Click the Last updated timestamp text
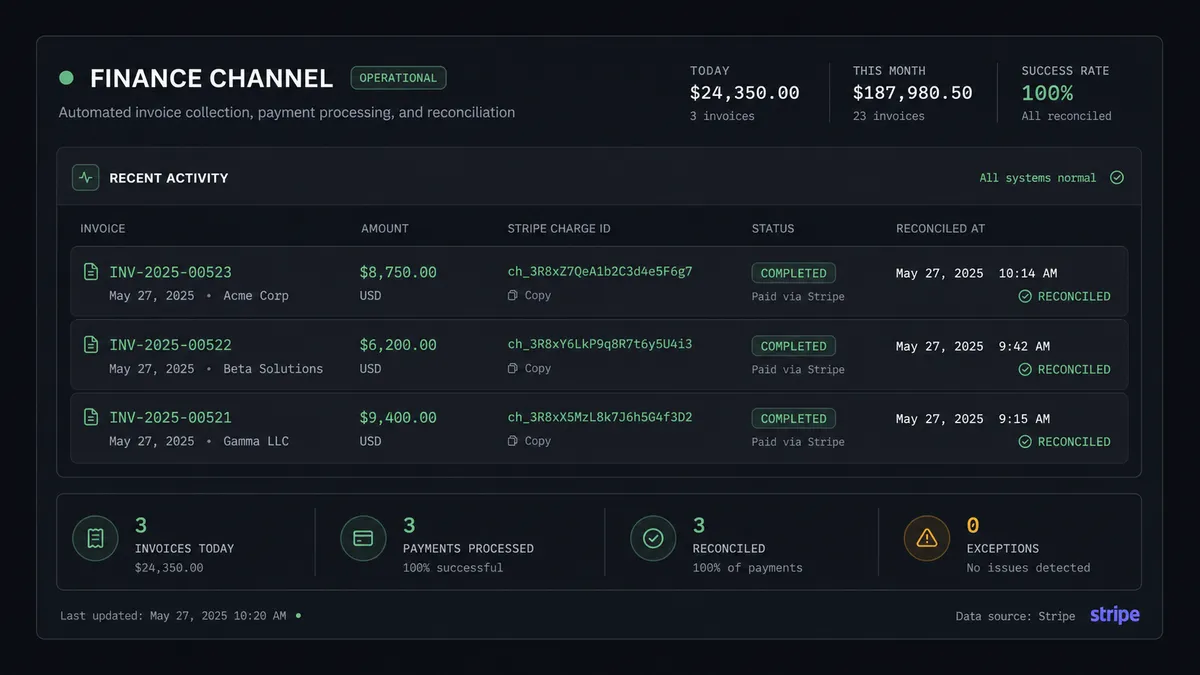Image resolution: width=1200 pixels, height=675 pixels. coord(173,616)
